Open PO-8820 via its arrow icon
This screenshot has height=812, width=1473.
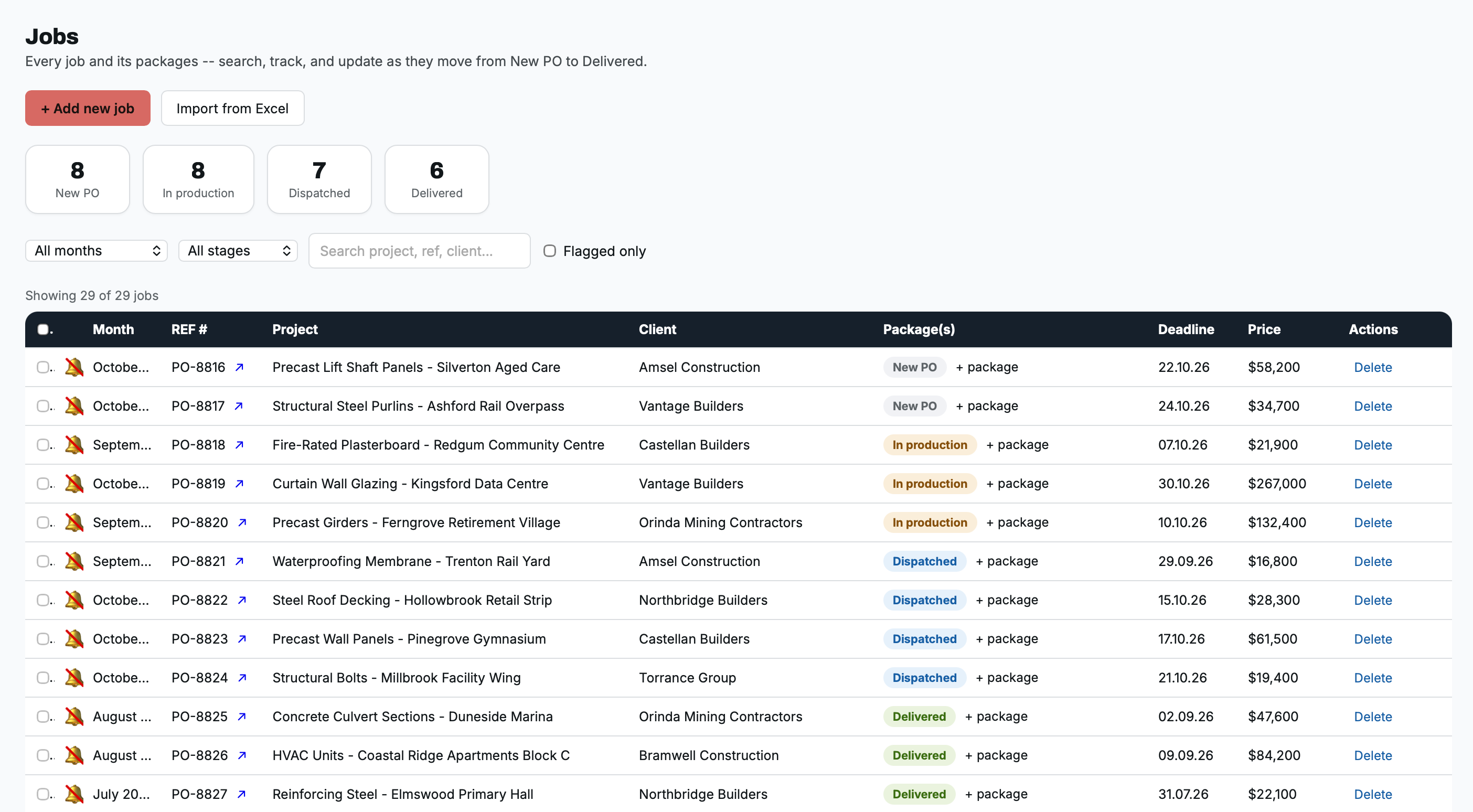[x=242, y=522]
